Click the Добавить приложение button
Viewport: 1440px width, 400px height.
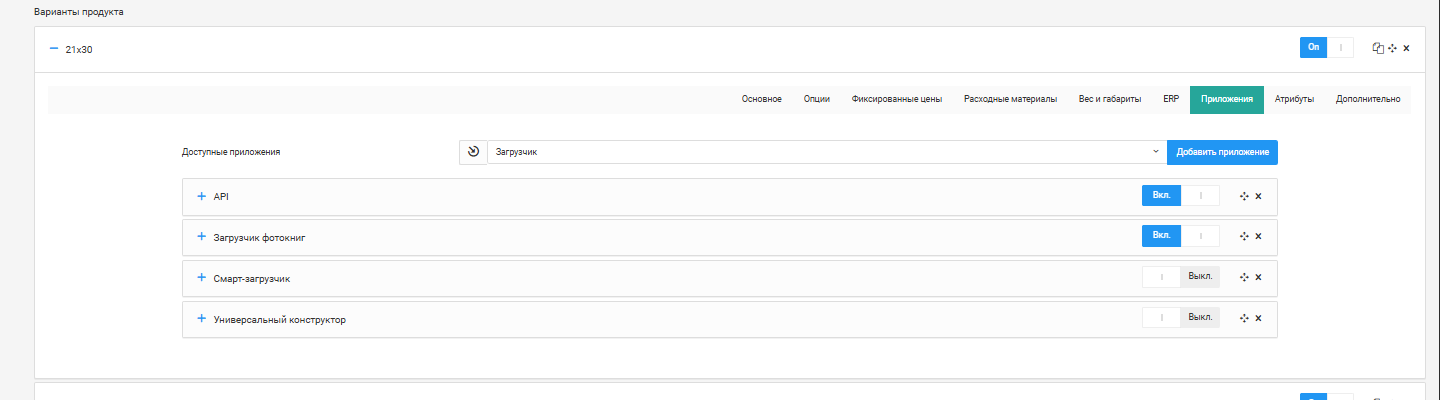tap(1222, 152)
